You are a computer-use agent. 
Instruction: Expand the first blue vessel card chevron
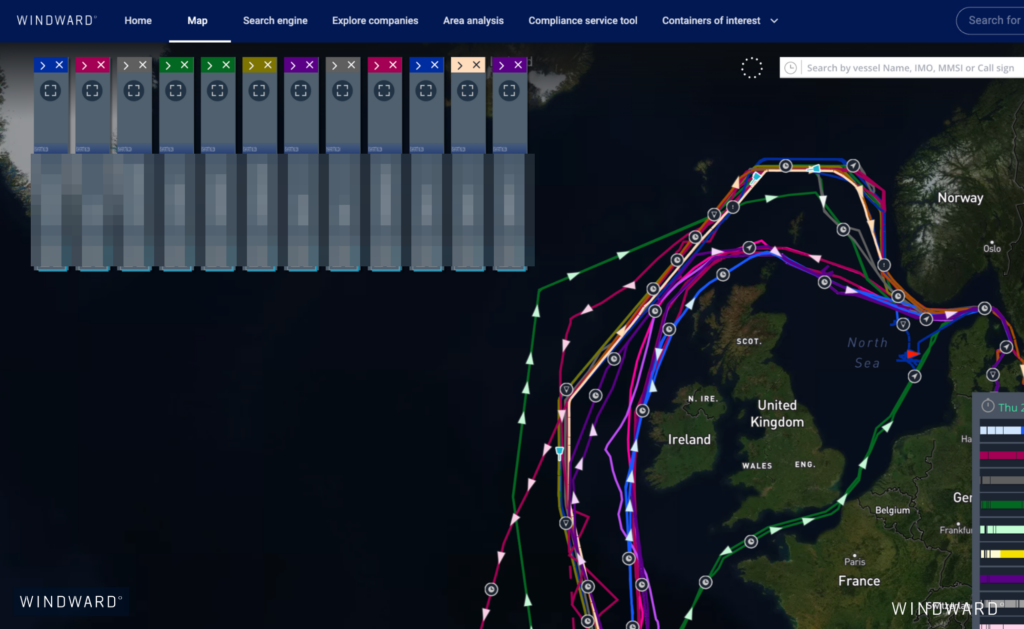pos(42,65)
